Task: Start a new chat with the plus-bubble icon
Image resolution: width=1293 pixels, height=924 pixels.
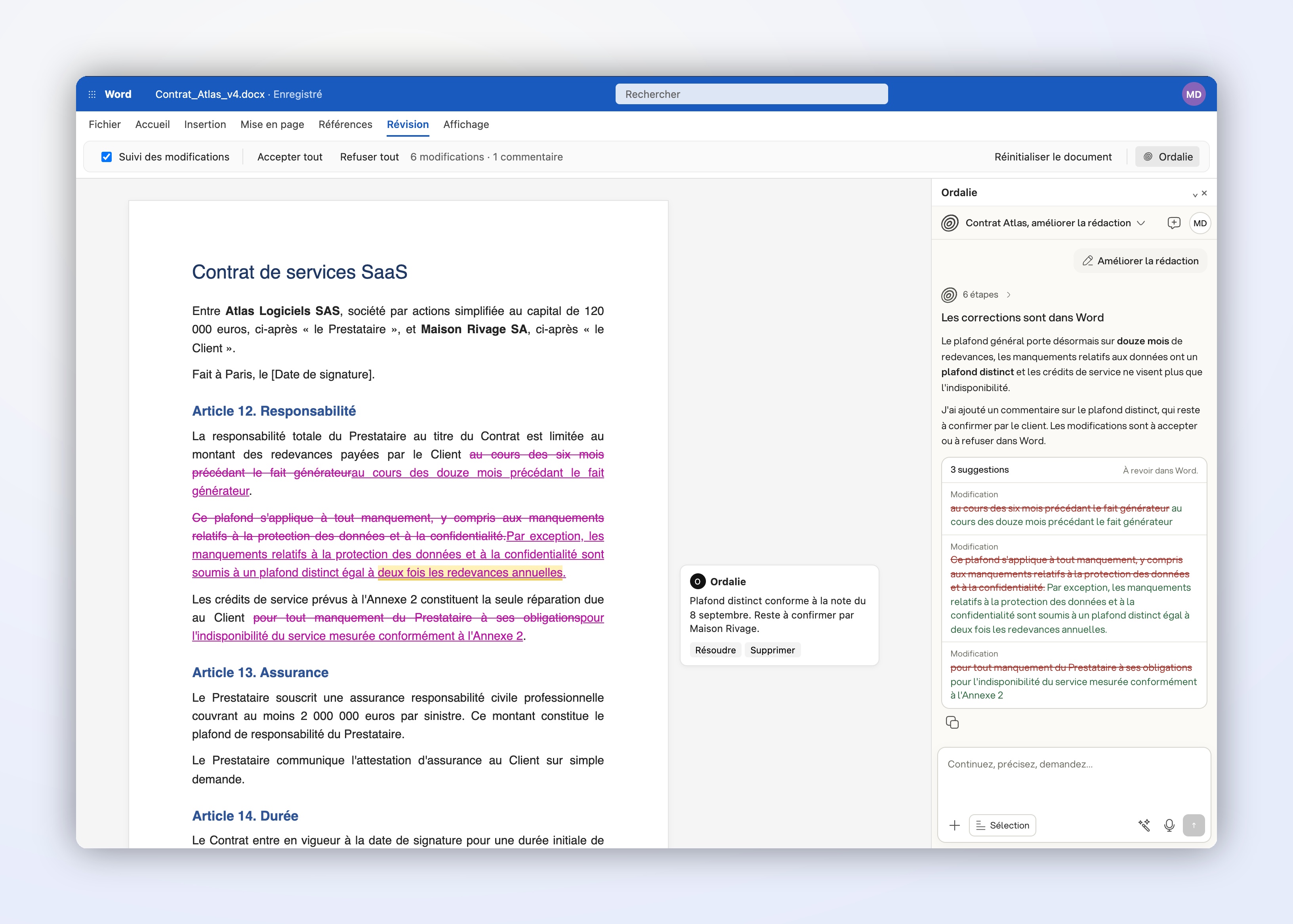Action: point(1173,223)
